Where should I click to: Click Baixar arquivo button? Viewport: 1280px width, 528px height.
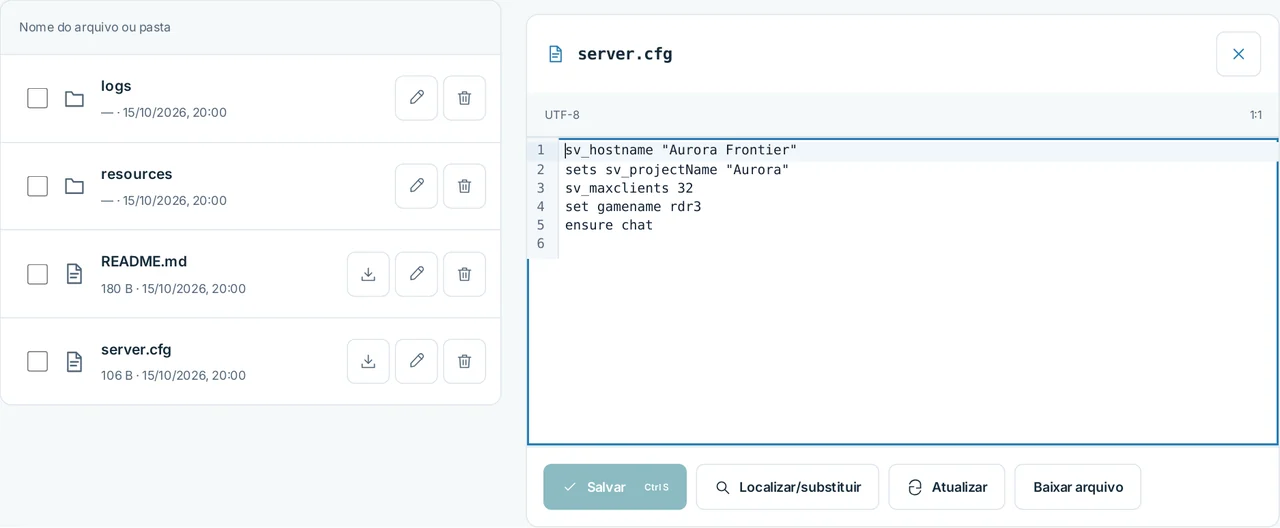[1077, 487]
